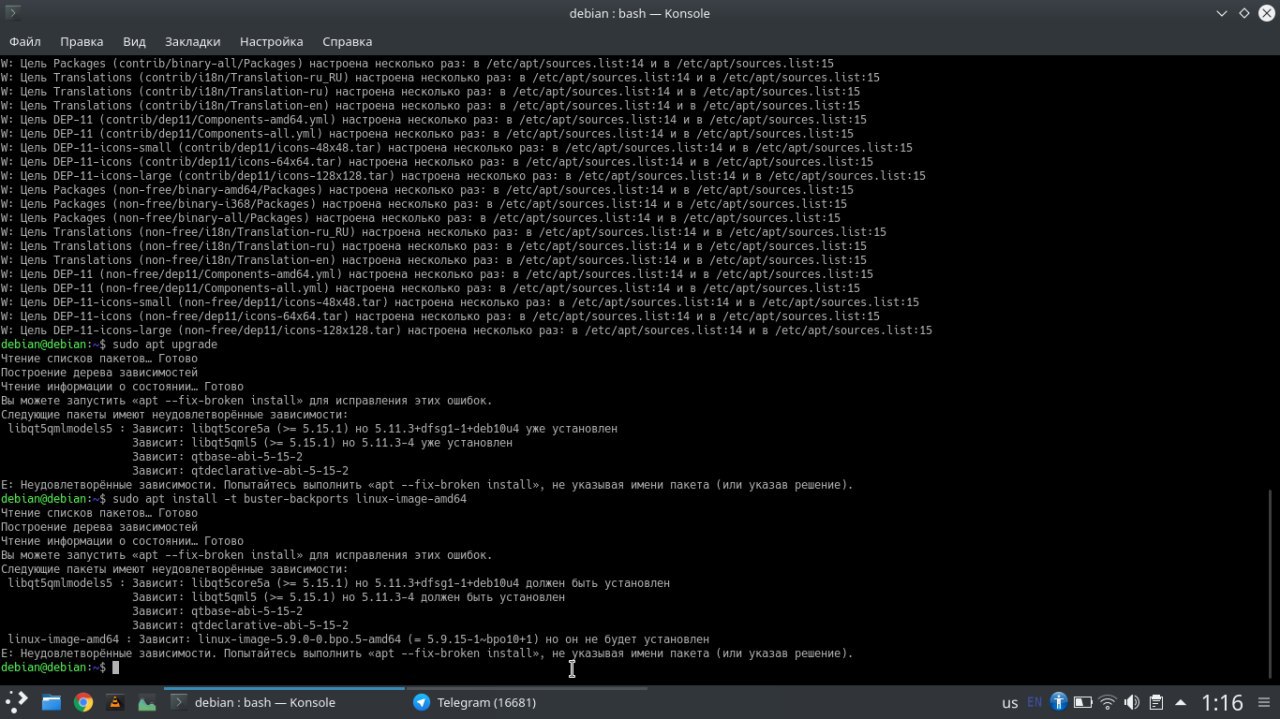
Task: Click the 'sudo apt upgrade' command text
Action: pyautogui.click(x=165, y=344)
